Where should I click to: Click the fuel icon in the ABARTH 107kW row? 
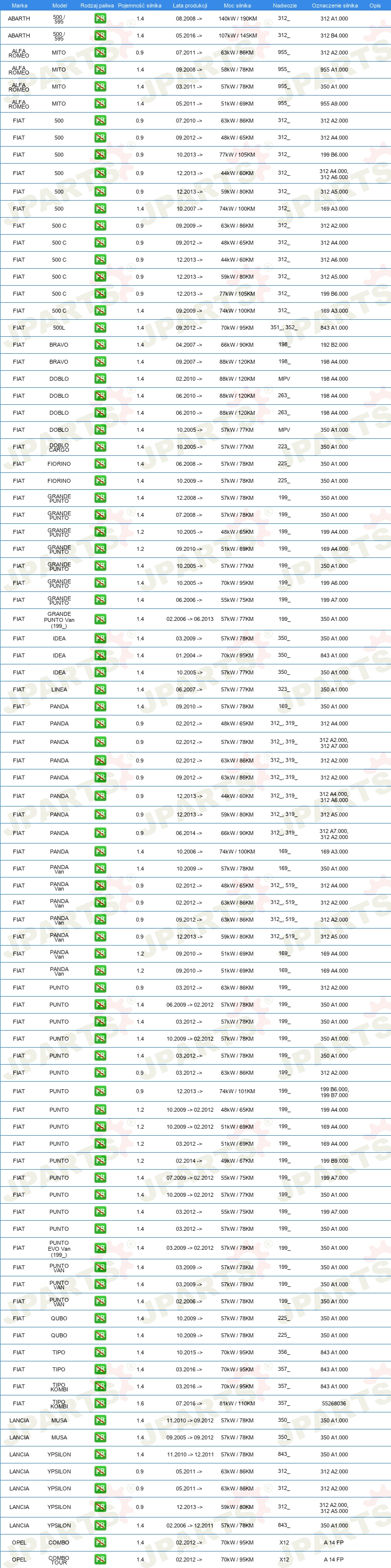(x=100, y=36)
